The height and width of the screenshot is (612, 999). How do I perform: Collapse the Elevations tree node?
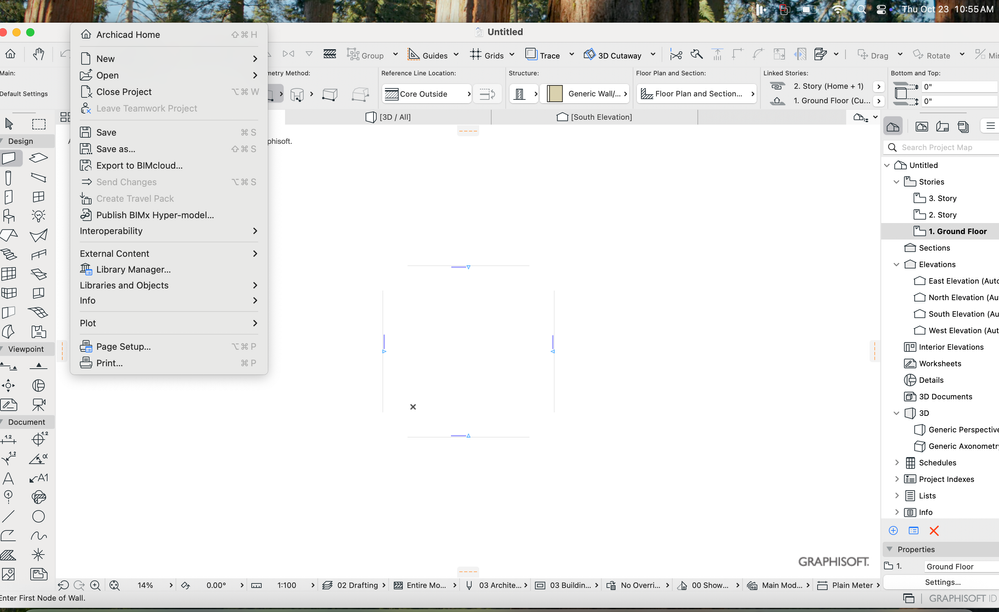click(896, 264)
